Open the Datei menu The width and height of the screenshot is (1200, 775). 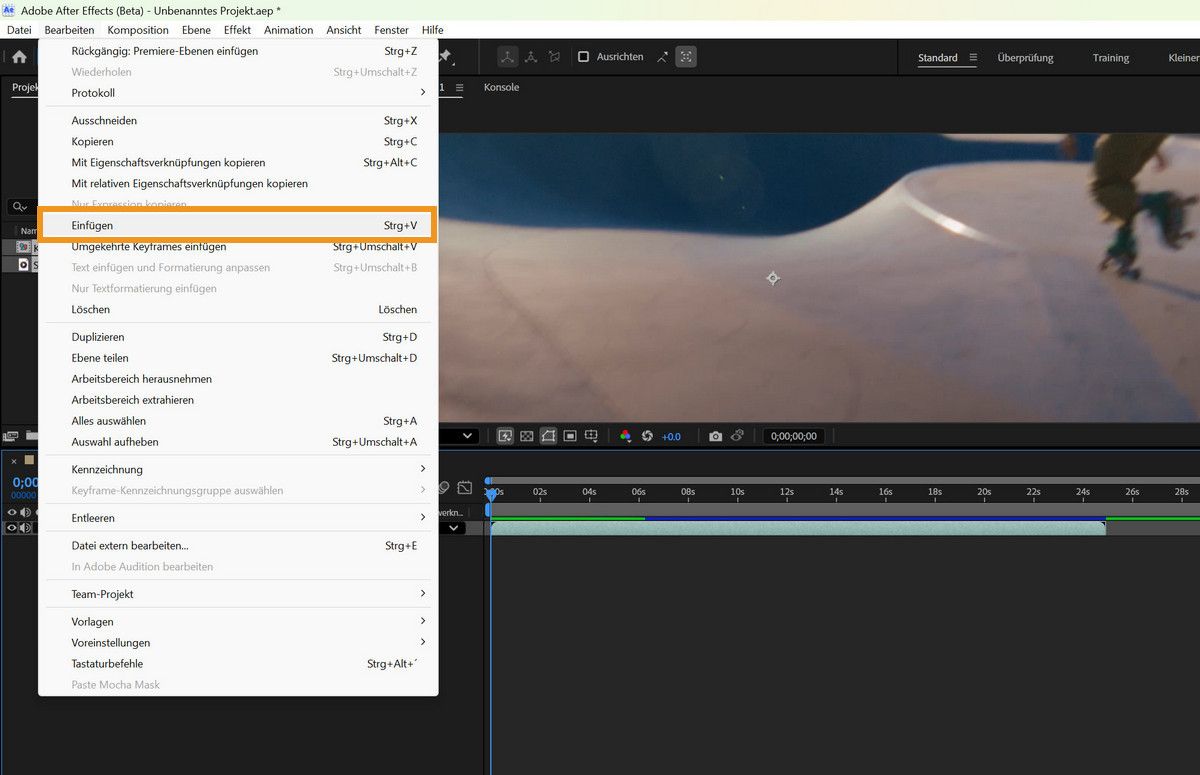point(19,30)
